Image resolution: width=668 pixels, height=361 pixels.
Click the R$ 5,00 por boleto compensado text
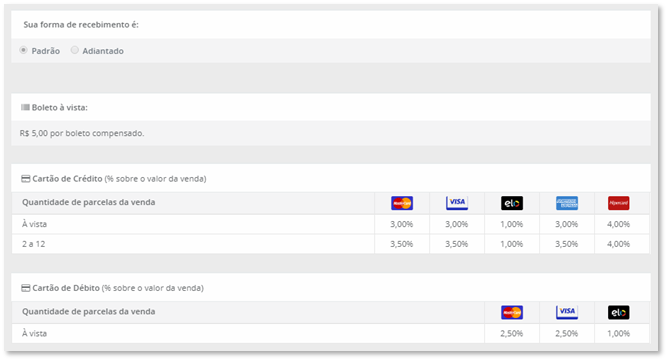[x=82, y=133]
